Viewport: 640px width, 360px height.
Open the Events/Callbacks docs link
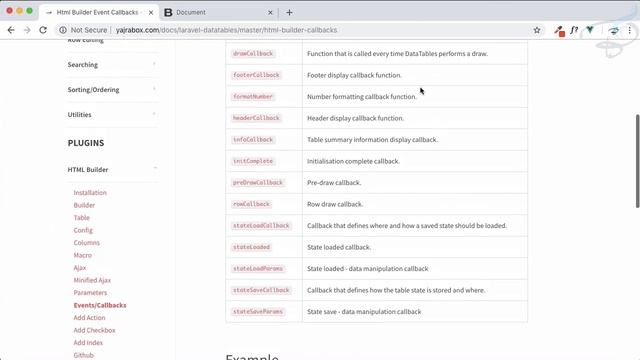[x=100, y=305]
